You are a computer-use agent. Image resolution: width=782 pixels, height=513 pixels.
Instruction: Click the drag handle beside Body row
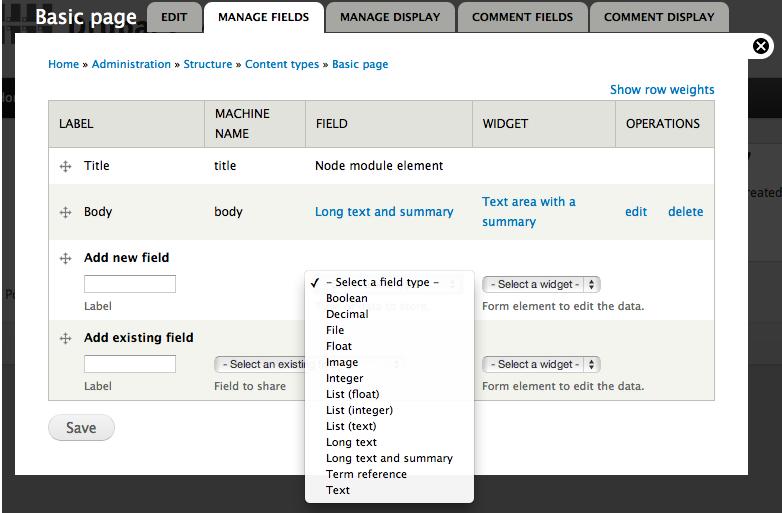coord(65,212)
